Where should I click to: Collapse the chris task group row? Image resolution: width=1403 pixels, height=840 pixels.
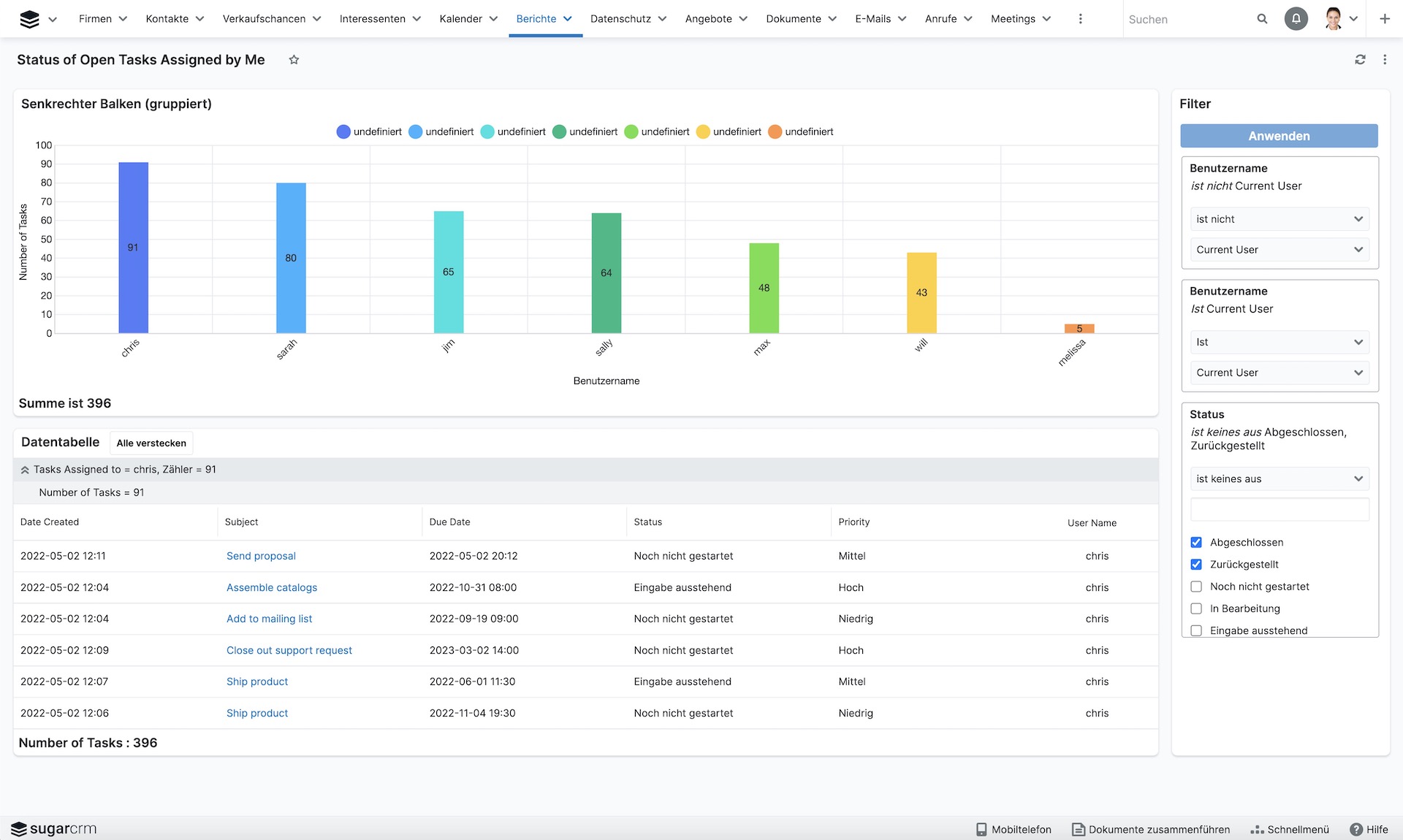[x=25, y=470]
